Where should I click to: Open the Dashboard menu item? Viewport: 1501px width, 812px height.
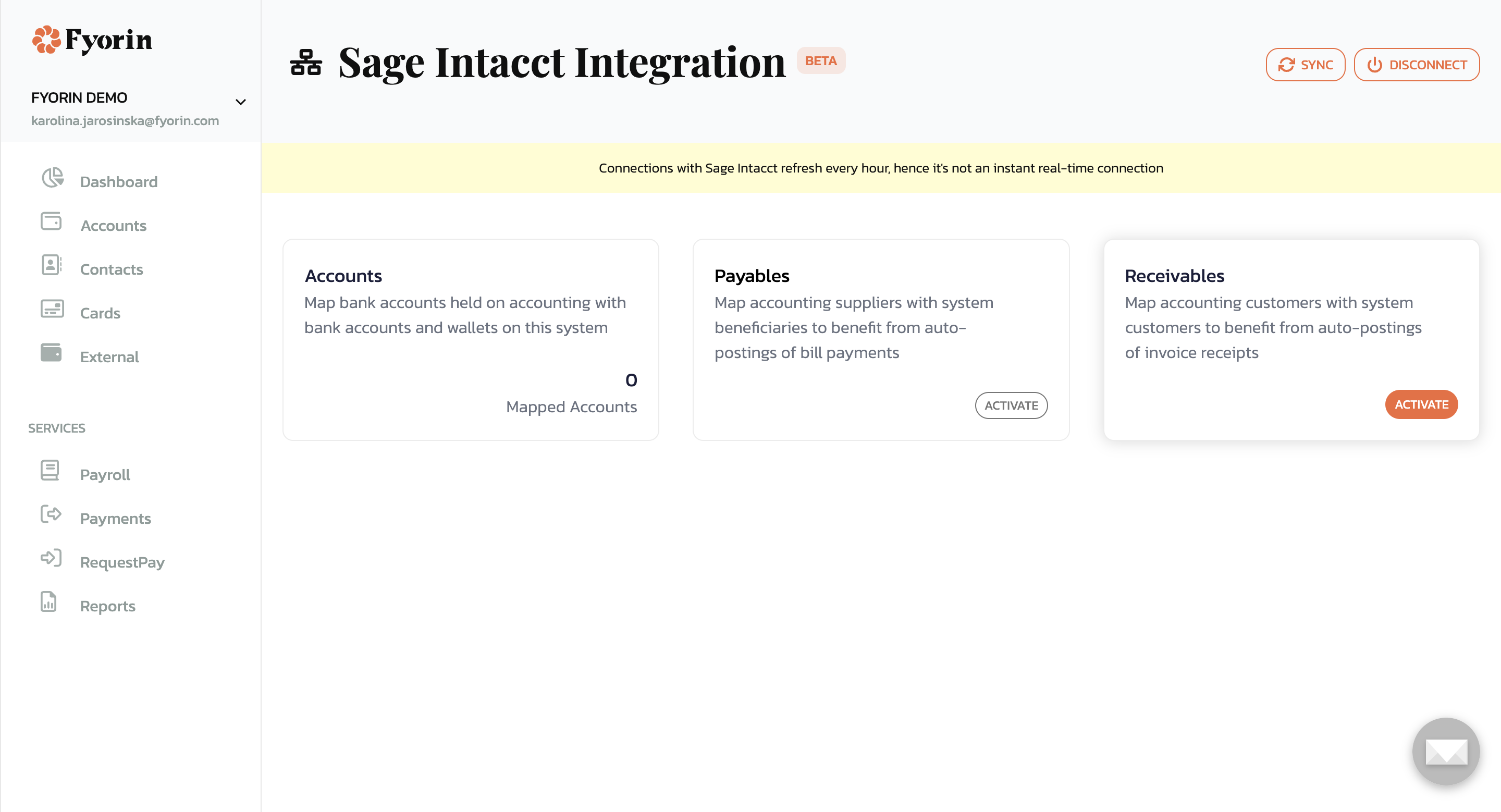(119, 182)
